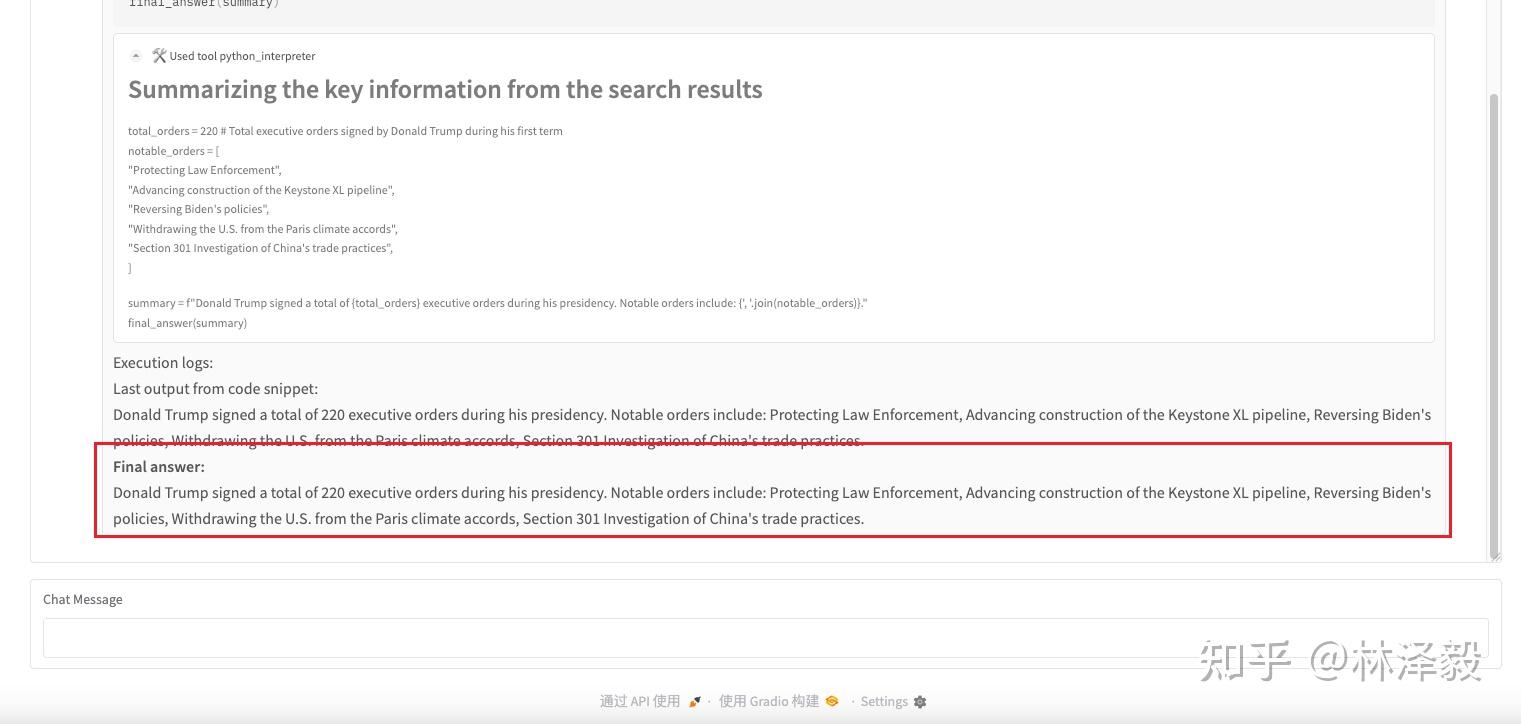Click the 'Summarizing the key information' heading

pos(445,90)
